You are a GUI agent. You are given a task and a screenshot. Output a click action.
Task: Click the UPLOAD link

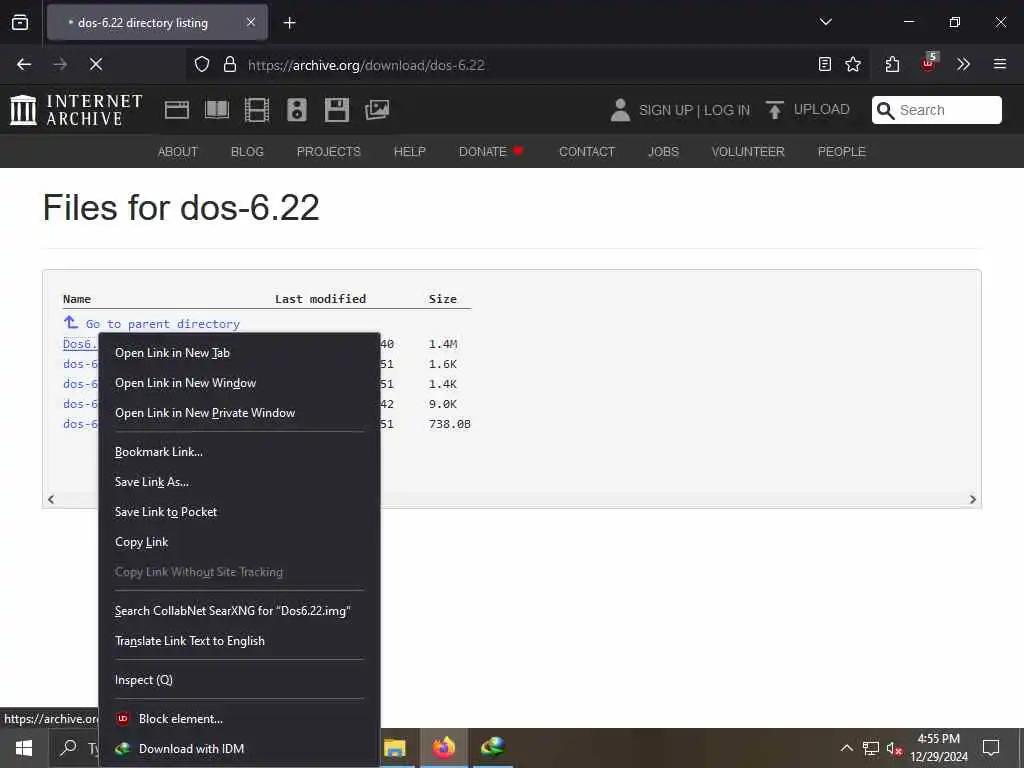pos(808,110)
